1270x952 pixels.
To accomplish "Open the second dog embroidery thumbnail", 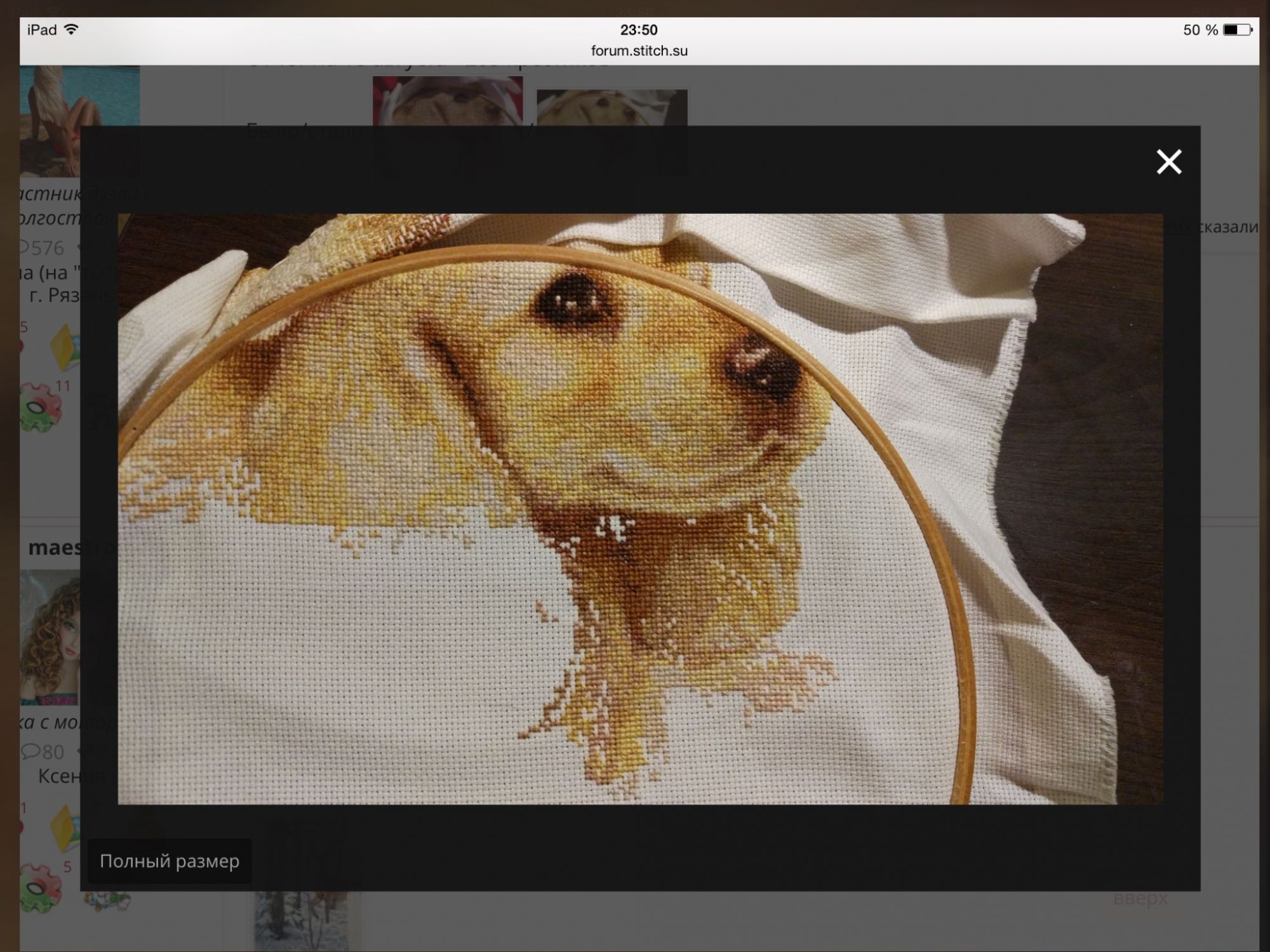I will [x=612, y=107].
